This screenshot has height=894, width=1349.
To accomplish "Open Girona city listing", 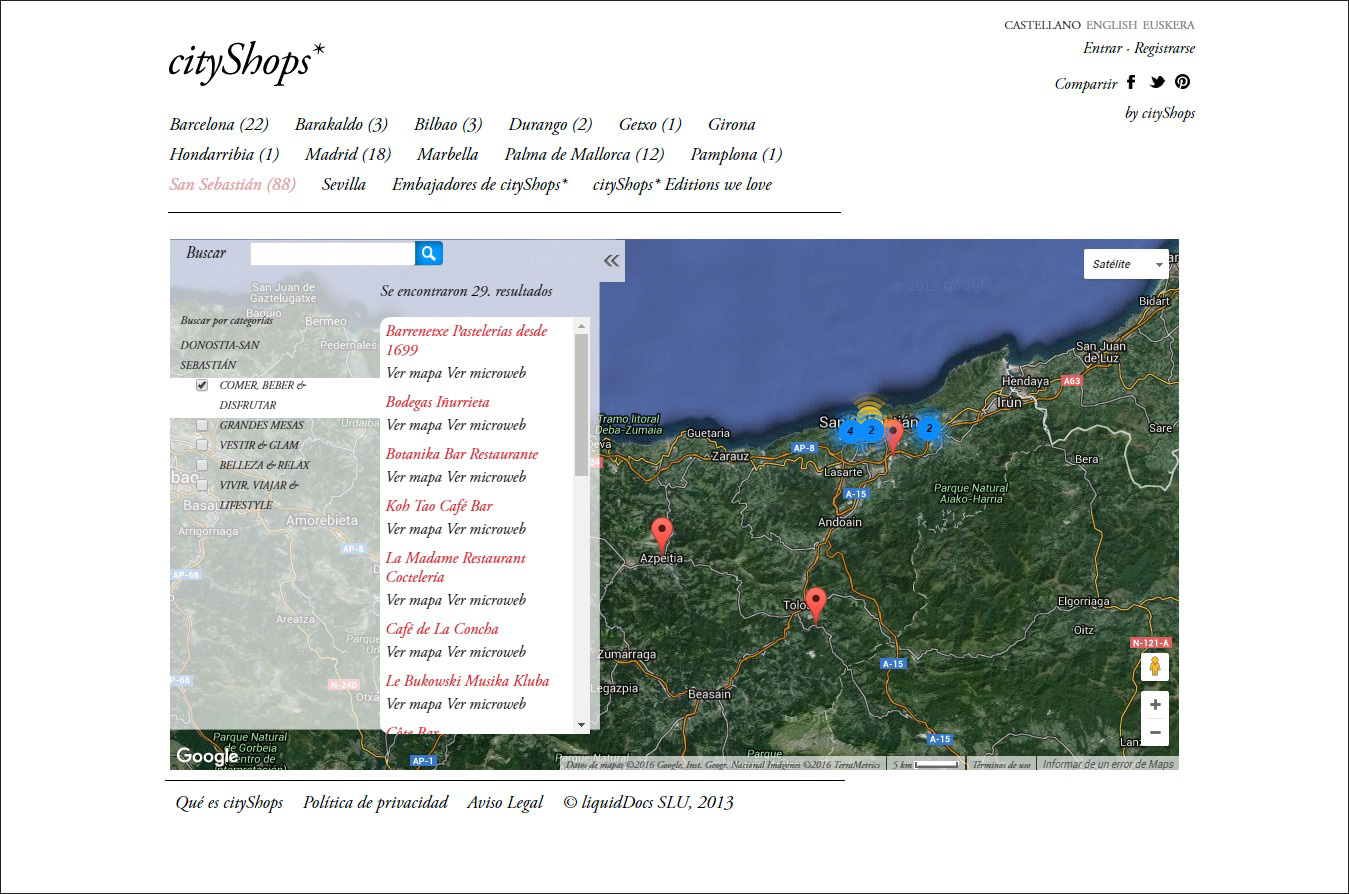I will pyautogui.click(x=731, y=125).
